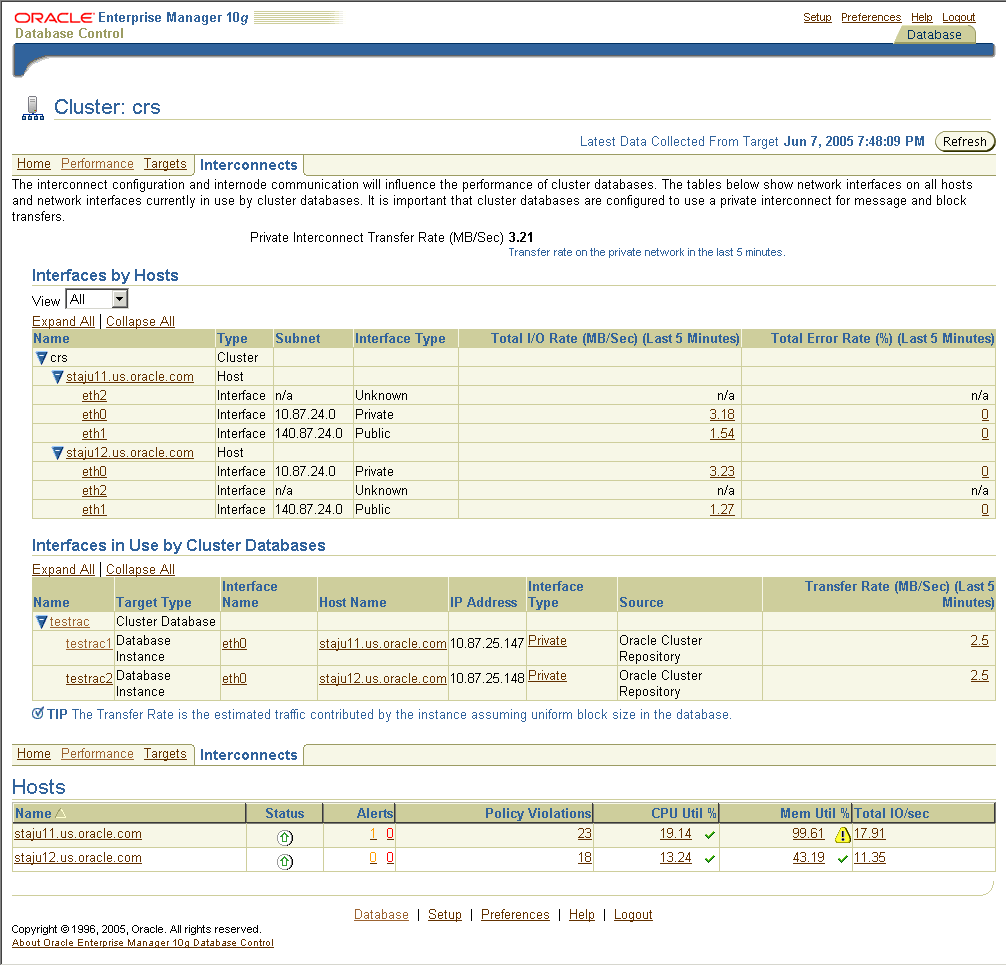Click the Refresh button

(964, 141)
